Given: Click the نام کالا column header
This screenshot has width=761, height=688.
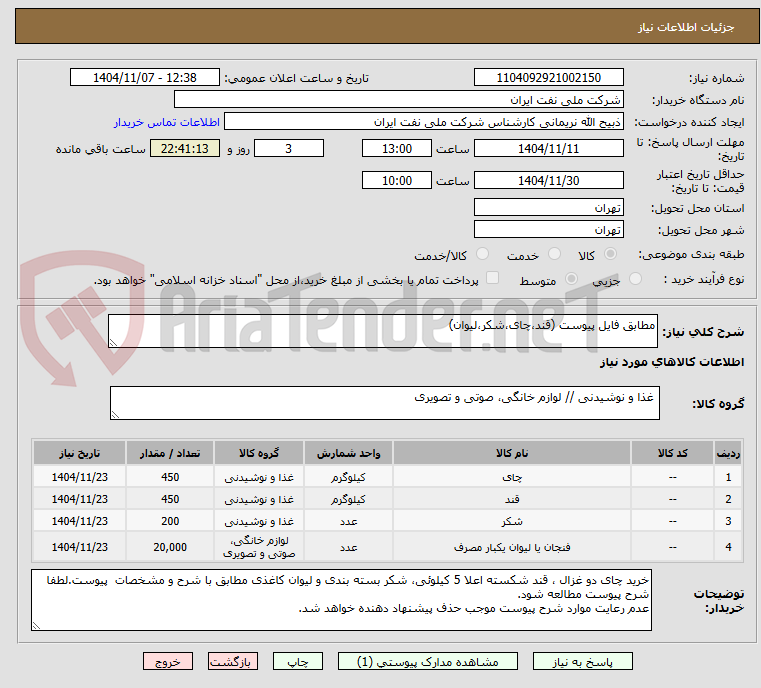Looking at the screenshot, I should pyautogui.click(x=512, y=453).
